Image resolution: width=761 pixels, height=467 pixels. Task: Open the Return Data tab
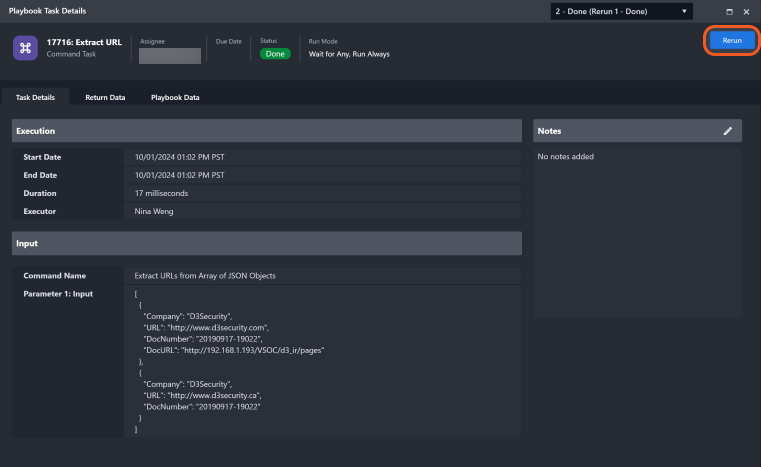tap(105, 97)
